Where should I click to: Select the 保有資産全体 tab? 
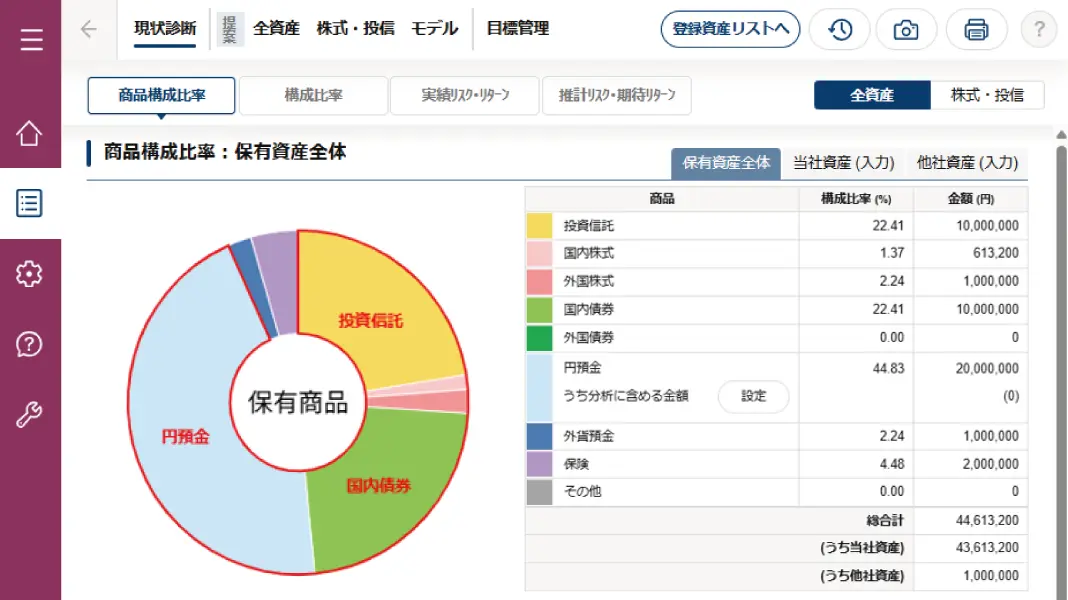[x=726, y=163]
